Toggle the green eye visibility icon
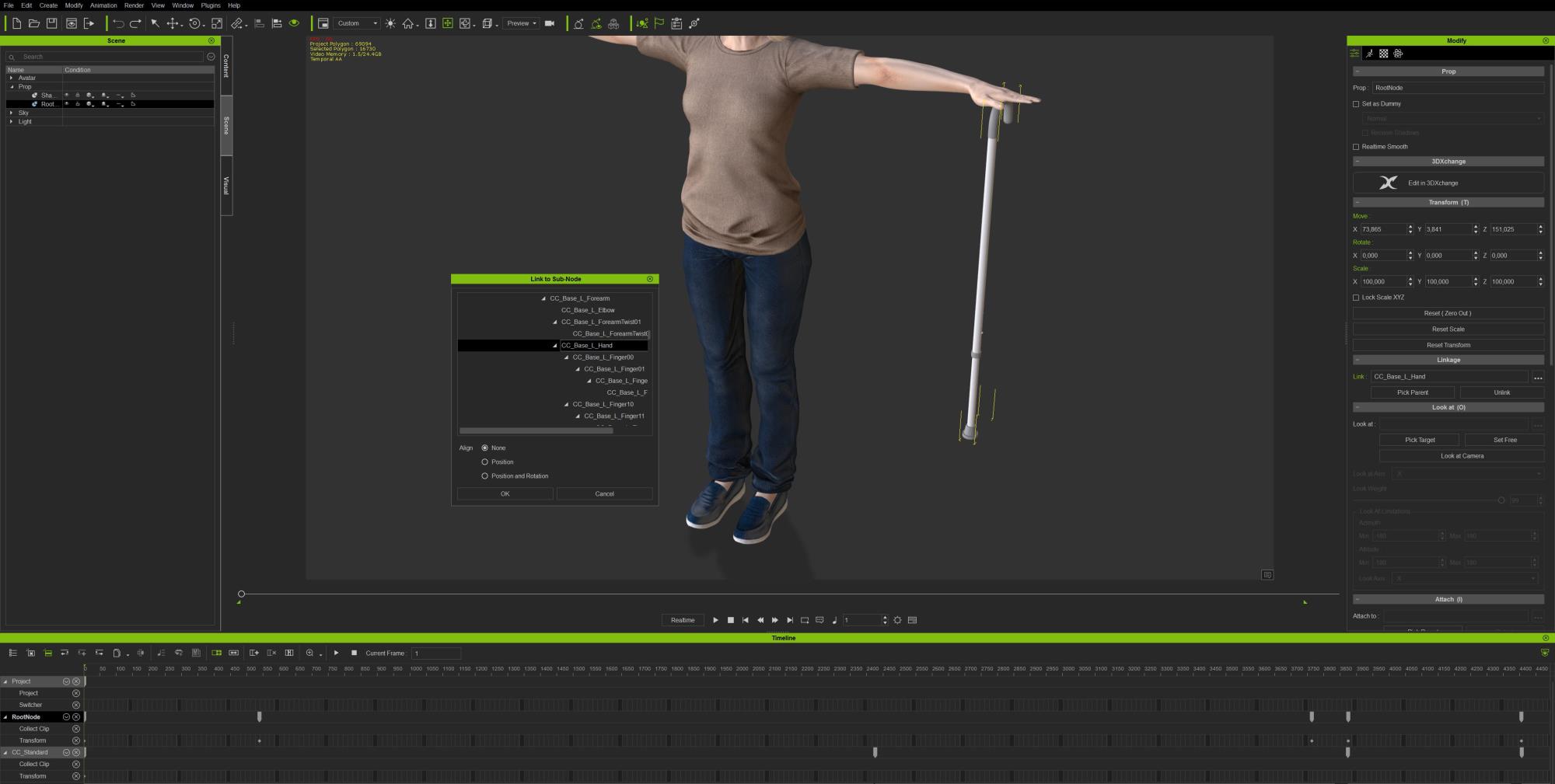Viewport: 1555px width, 784px height. click(x=294, y=23)
